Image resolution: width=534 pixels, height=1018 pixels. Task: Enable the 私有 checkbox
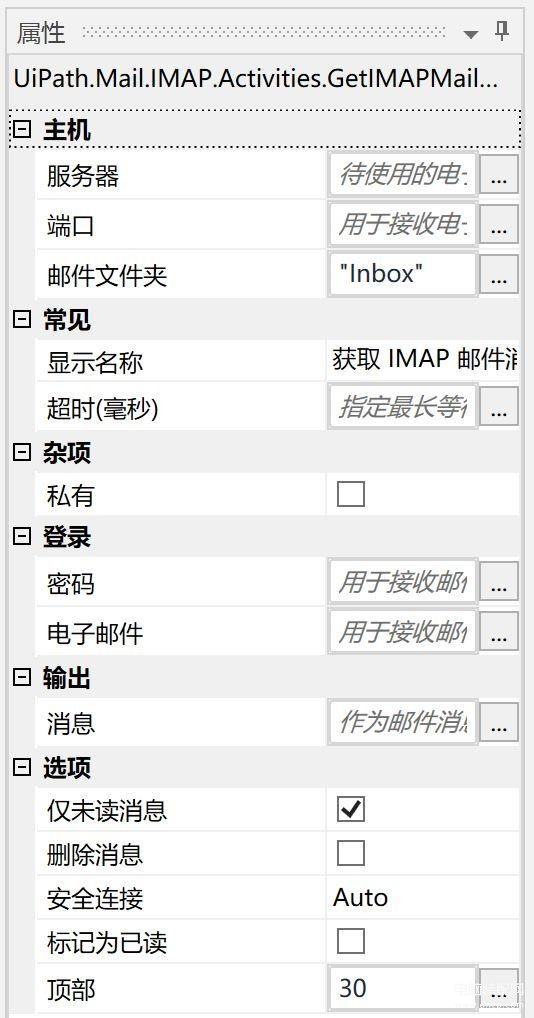pos(351,494)
